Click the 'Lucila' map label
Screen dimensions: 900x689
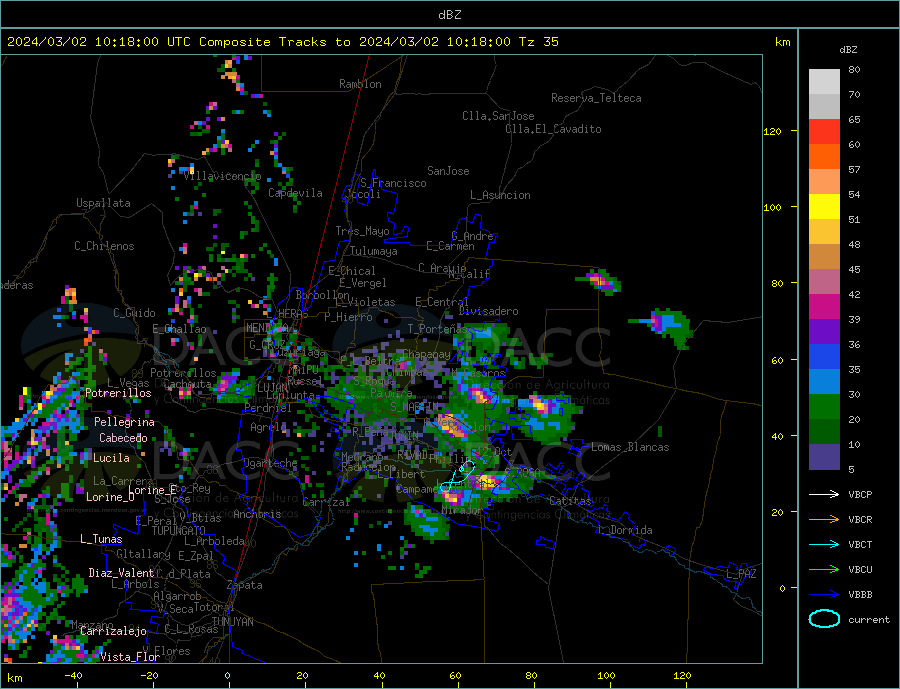[111, 458]
